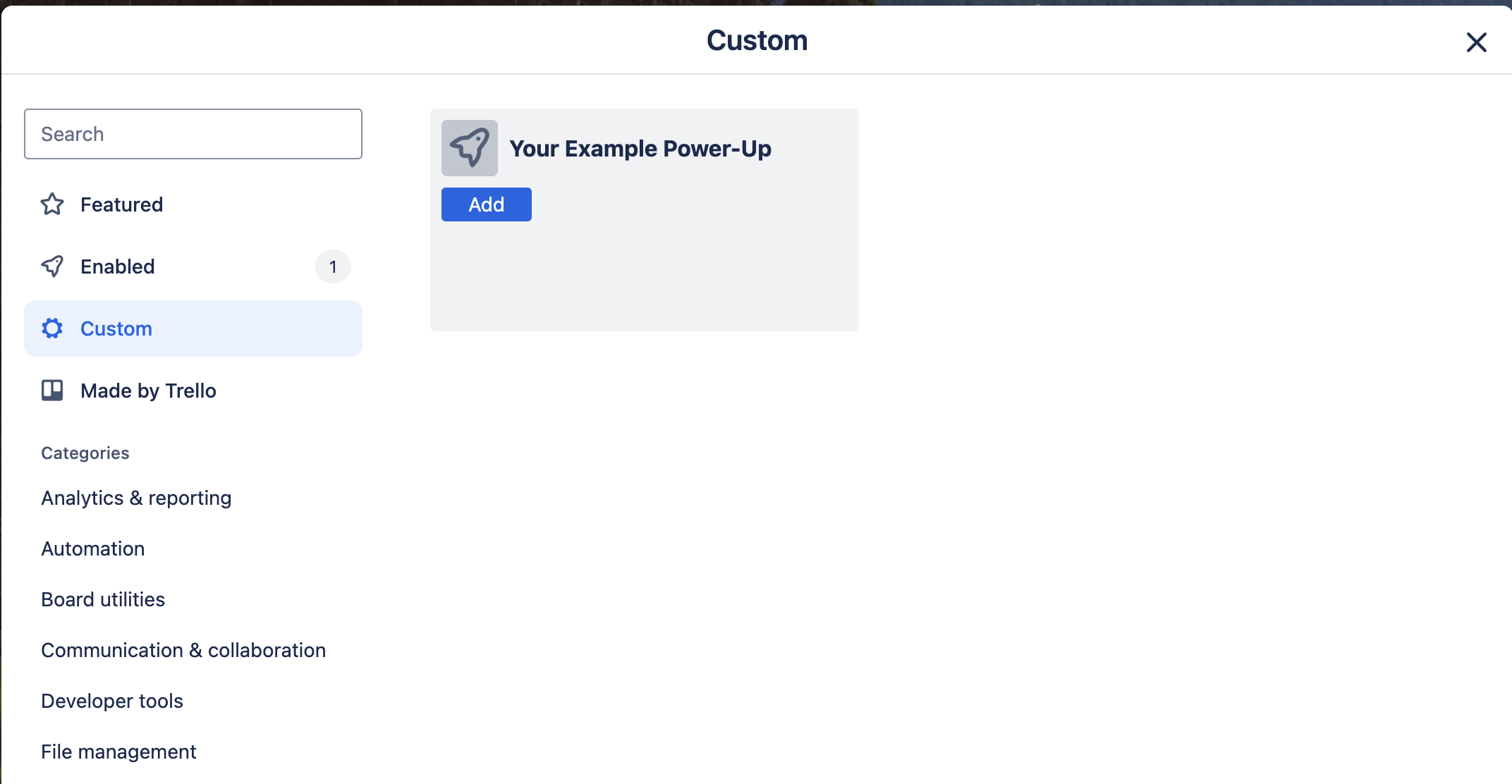
Task: Select the Enabled section showing count 1
Action: pos(193,266)
